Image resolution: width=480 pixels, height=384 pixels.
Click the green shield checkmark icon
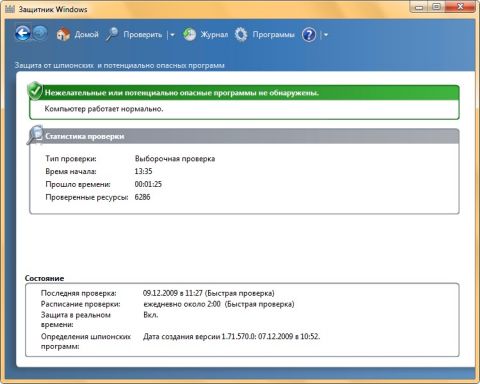coord(35,90)
